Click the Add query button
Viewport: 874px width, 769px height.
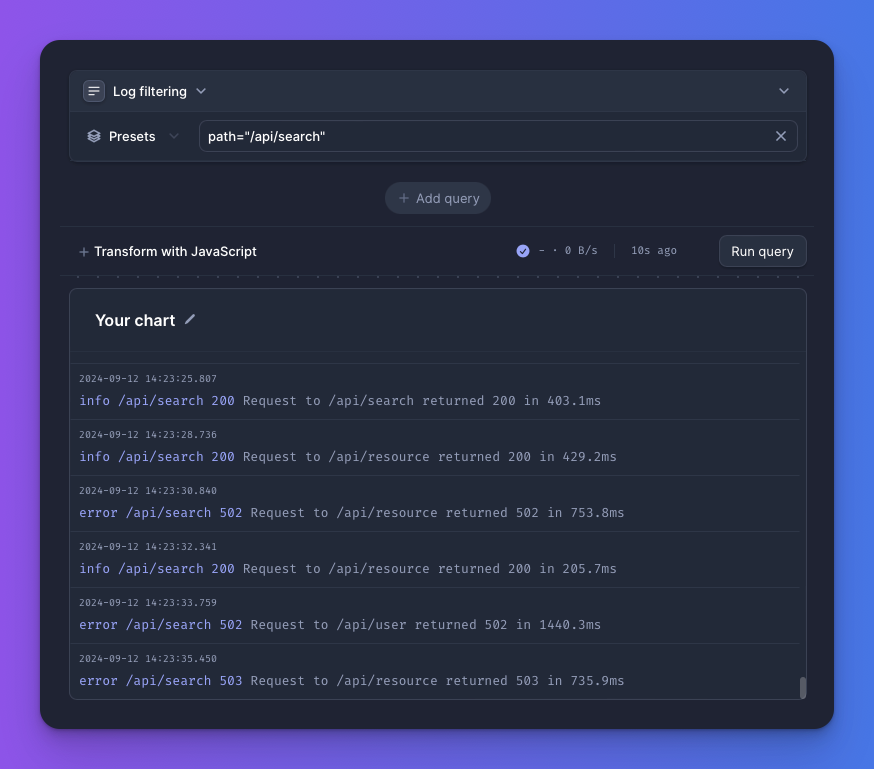[x=437, y=198]
